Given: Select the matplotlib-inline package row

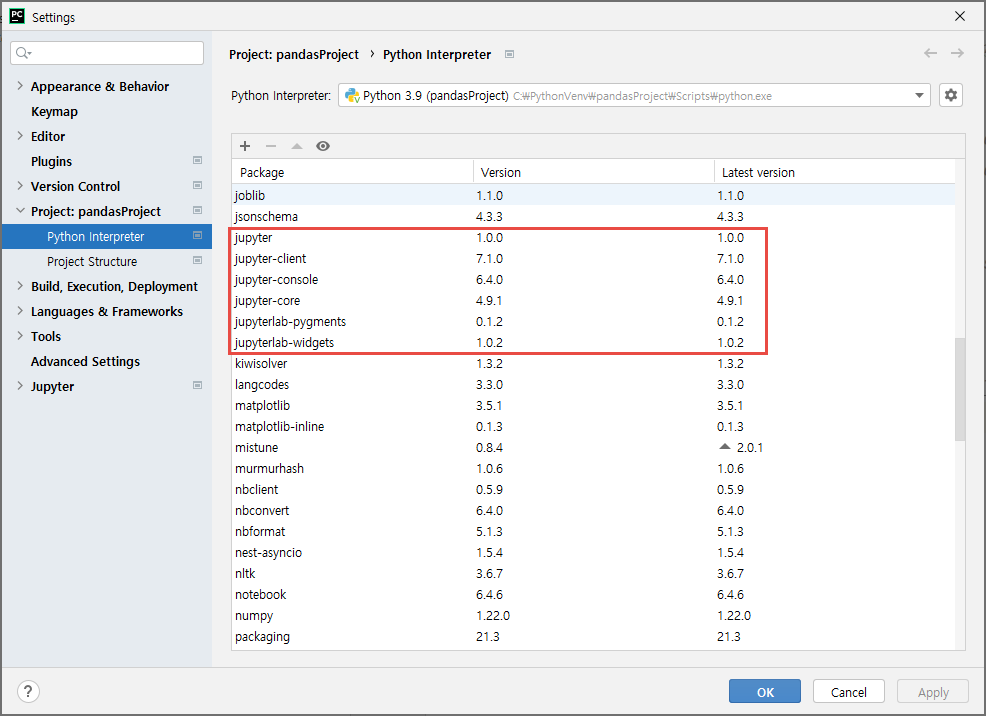Looking at the screenshot, I should coord(593,426).
